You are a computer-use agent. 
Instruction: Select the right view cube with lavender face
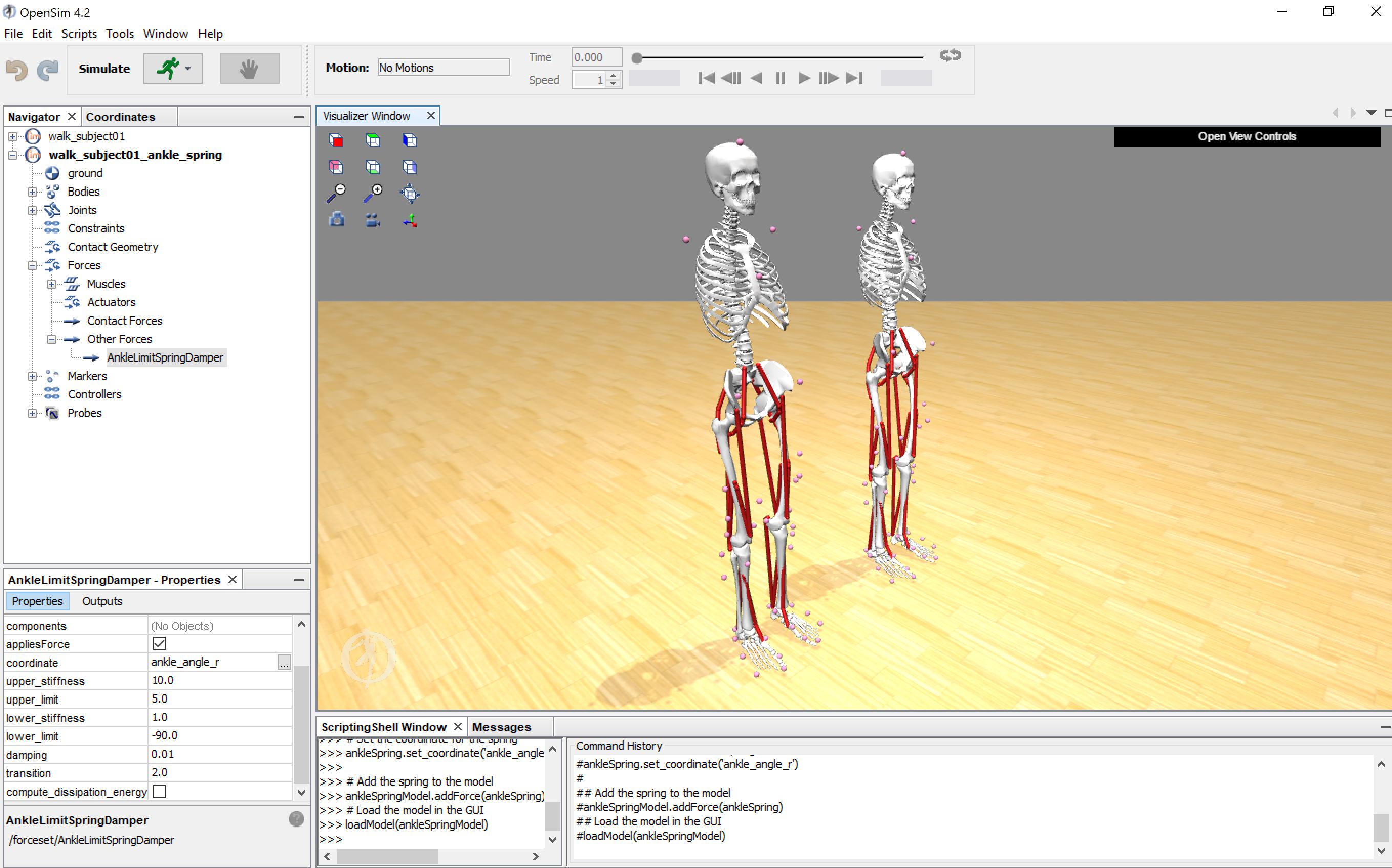[x=409, y=167]
